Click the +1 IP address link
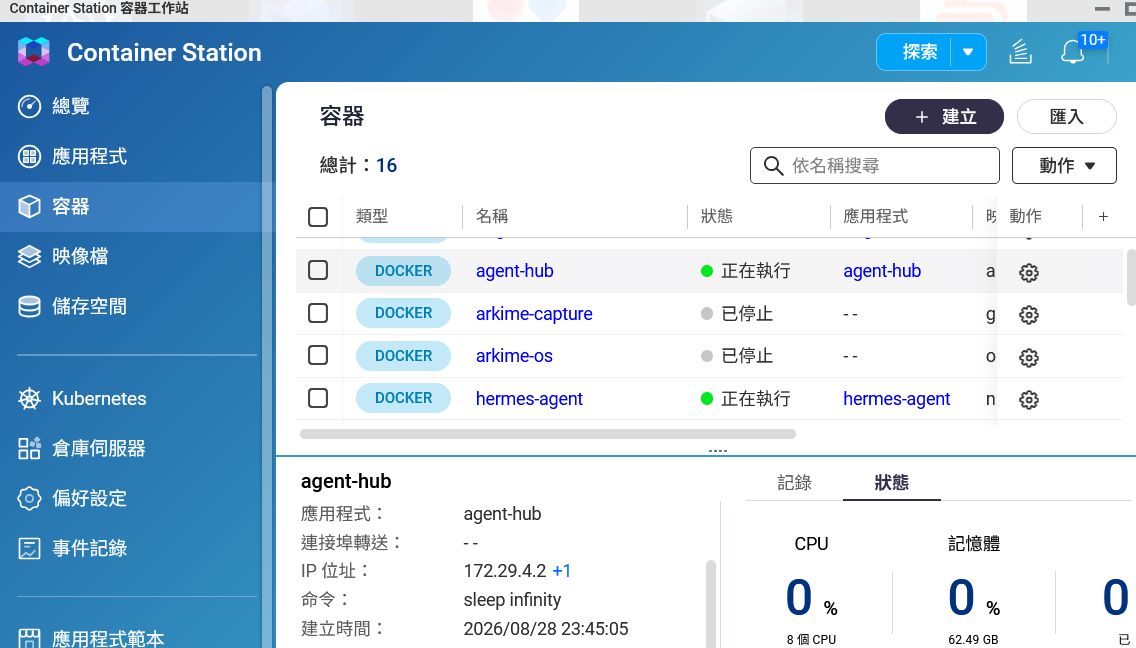Viewport: 1136px width, 648px height. pyautogui.click(x=561, y=571)
